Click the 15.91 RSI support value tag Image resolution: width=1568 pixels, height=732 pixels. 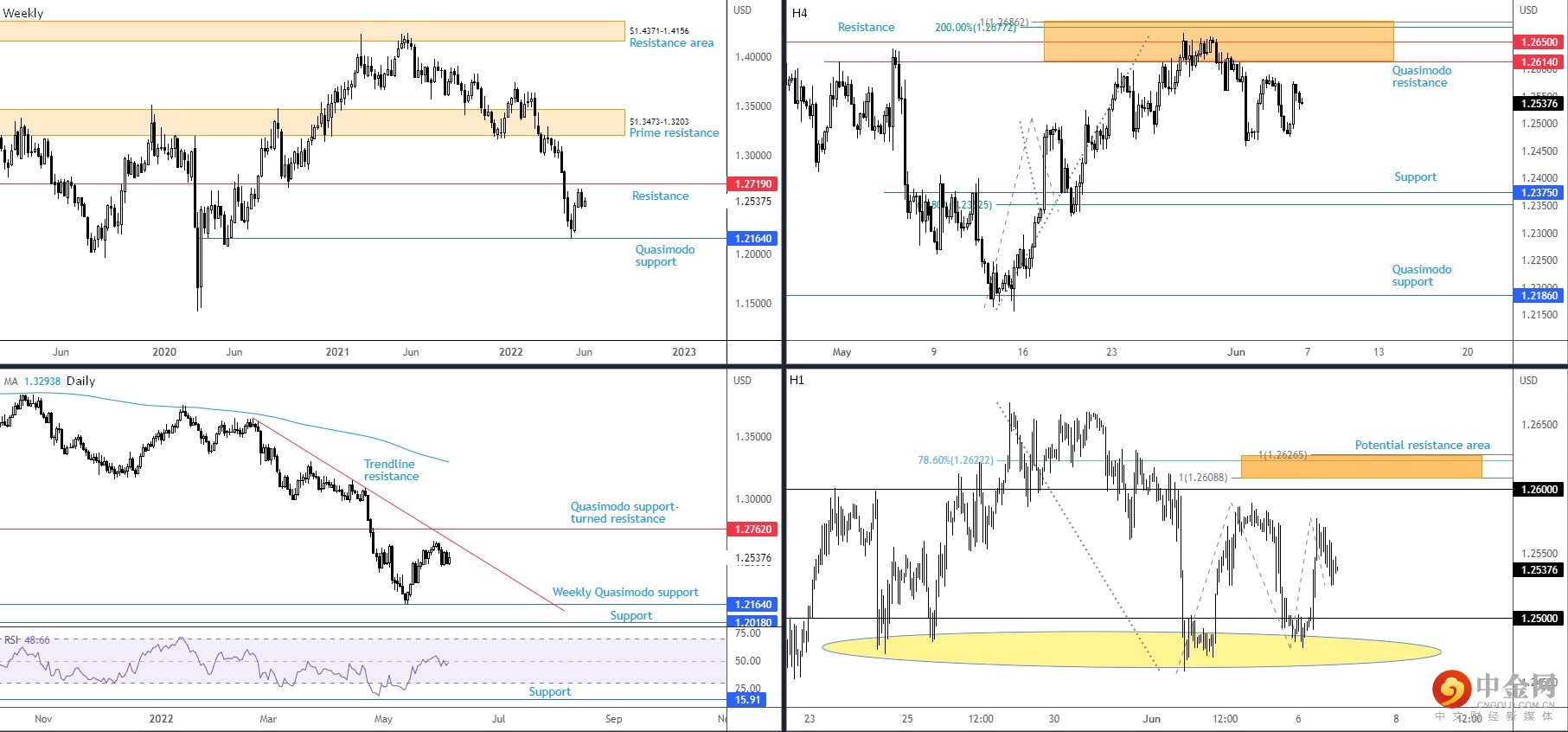(x=748, y=700)
